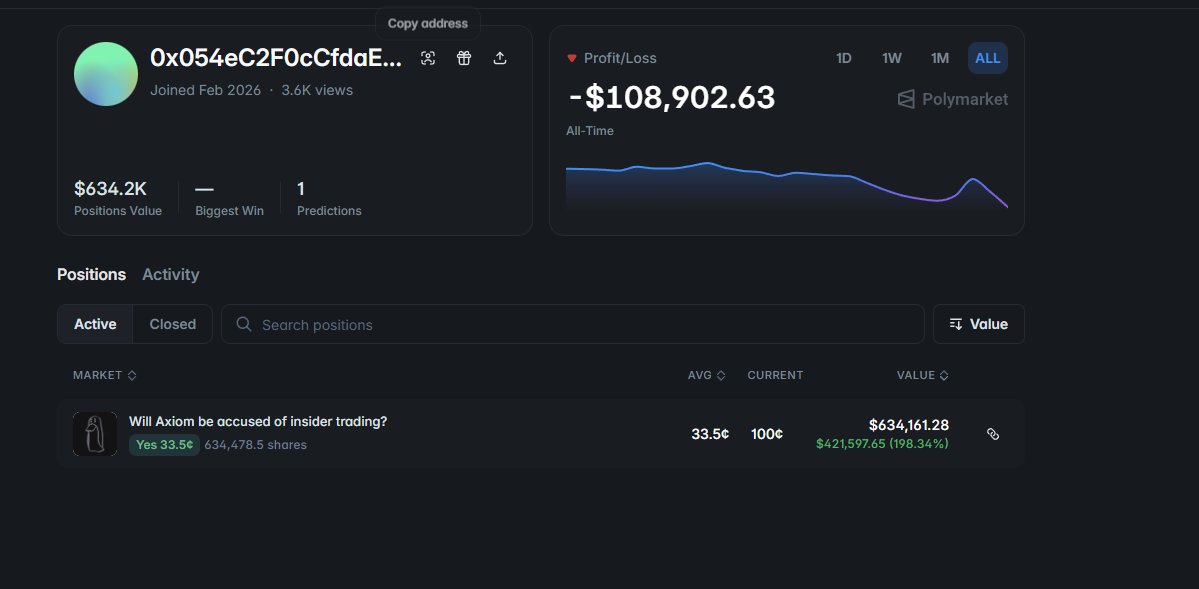This screenshot has width=1199, height=589.
Task: Show Closed positions
Action: (x=173, y=324)
